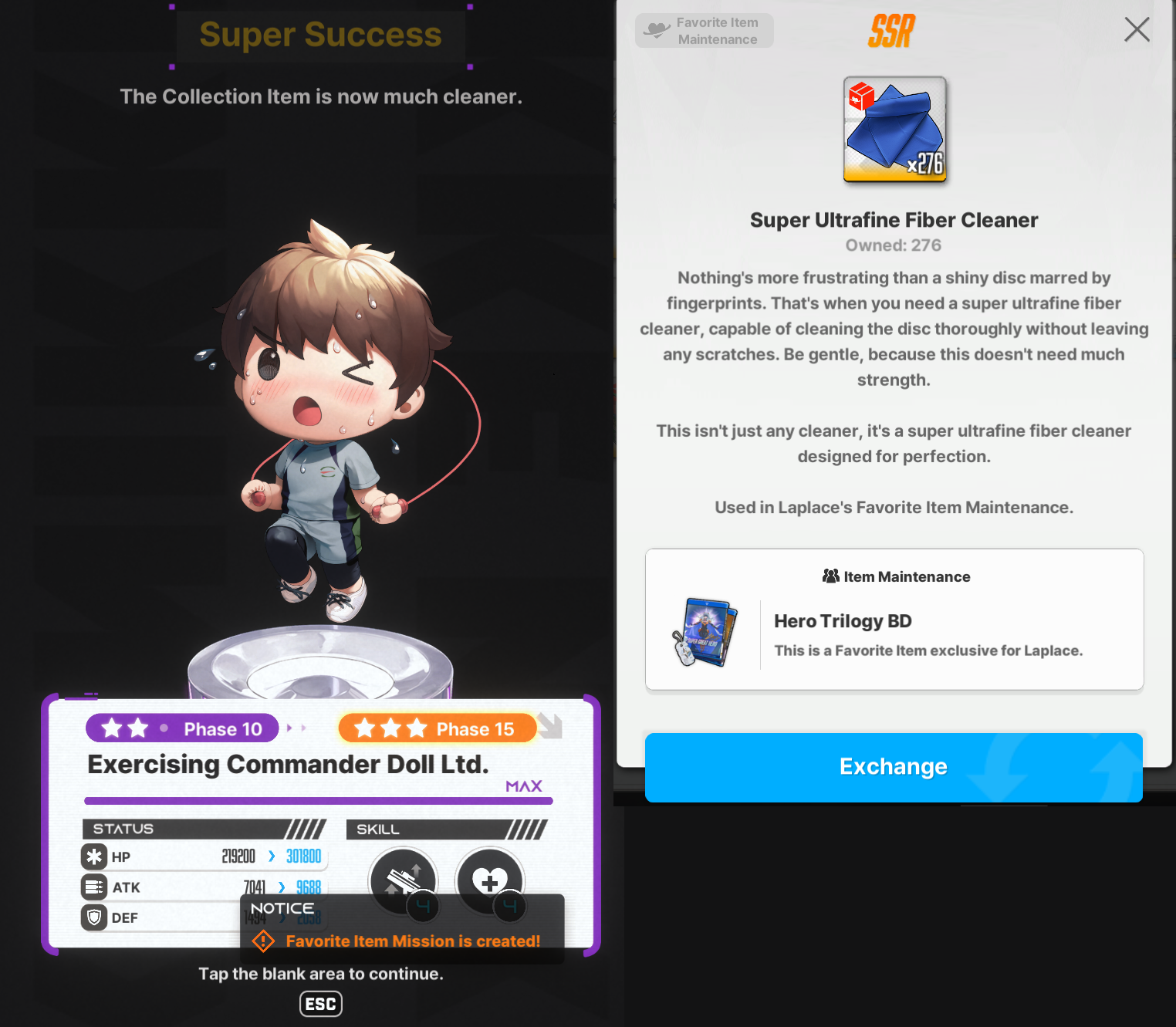
Task: Click the HP status icon
Action: [94, 856]
